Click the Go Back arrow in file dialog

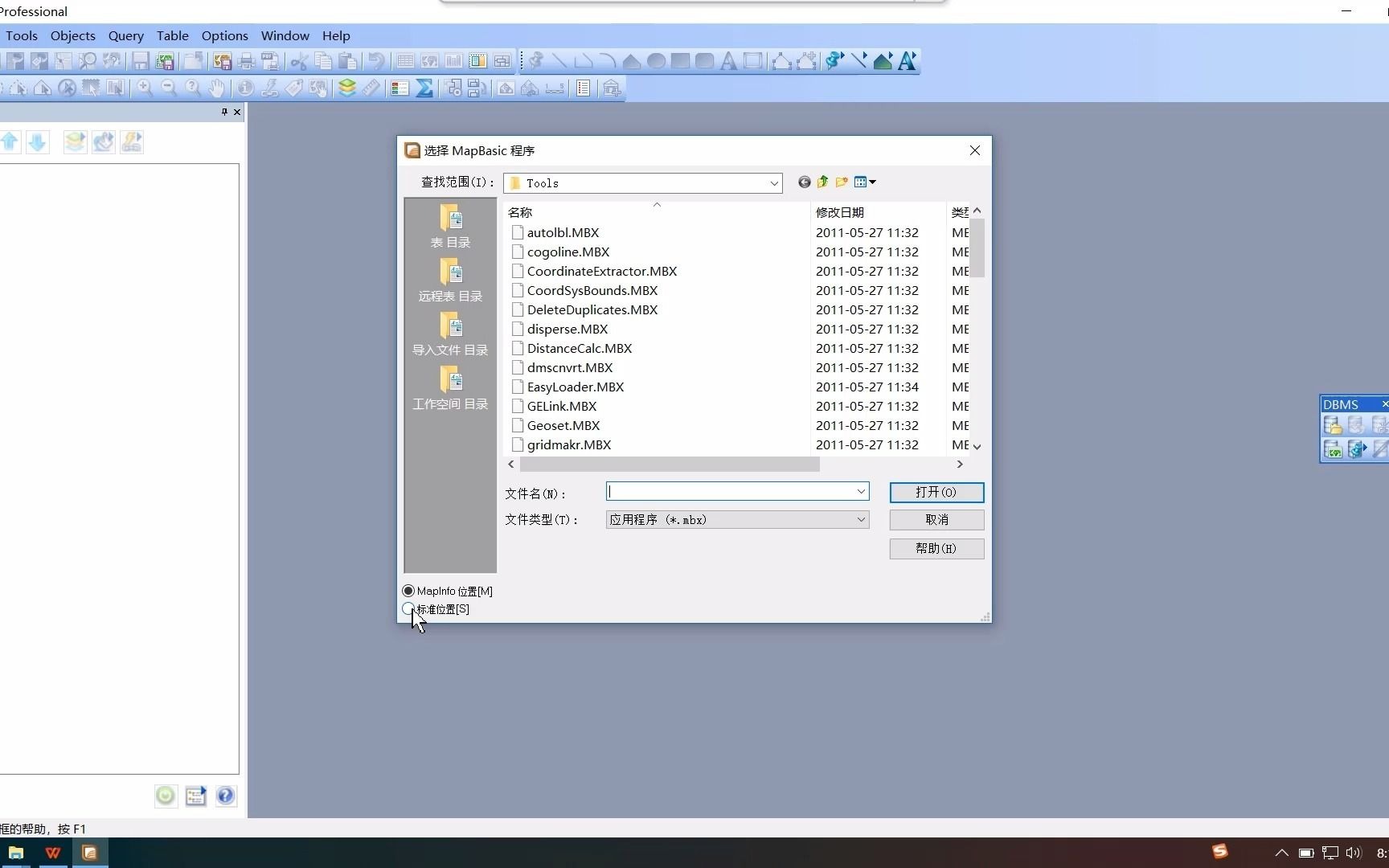804,182
